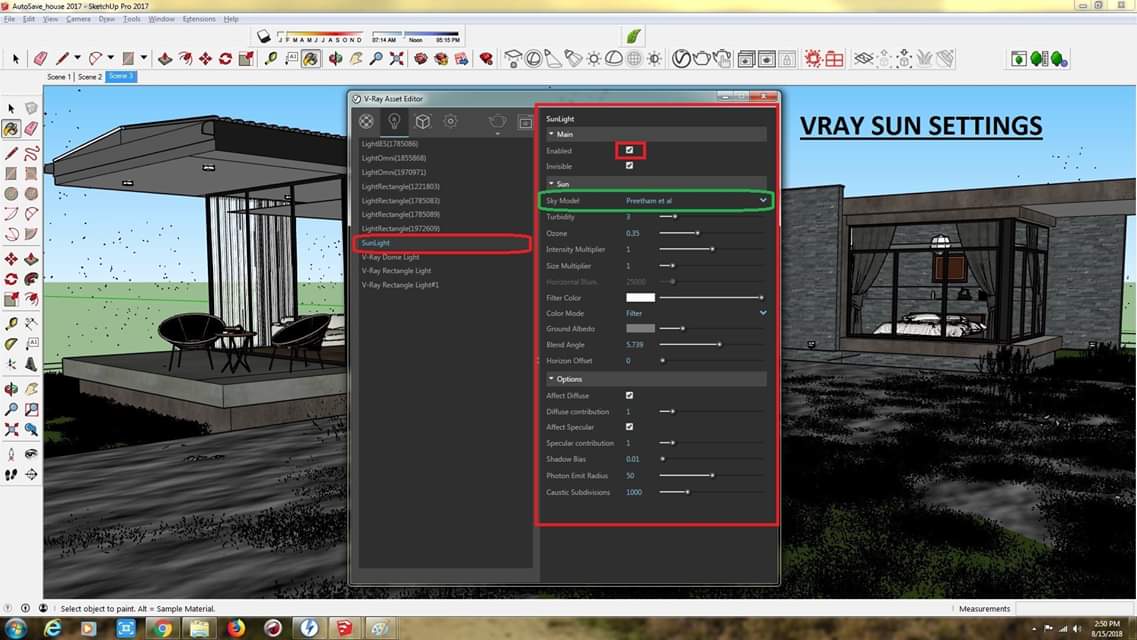Open the Settings gear tab in Asset Editor
The width and height of the screenshot is (1137, 640).
coord(450,122)
